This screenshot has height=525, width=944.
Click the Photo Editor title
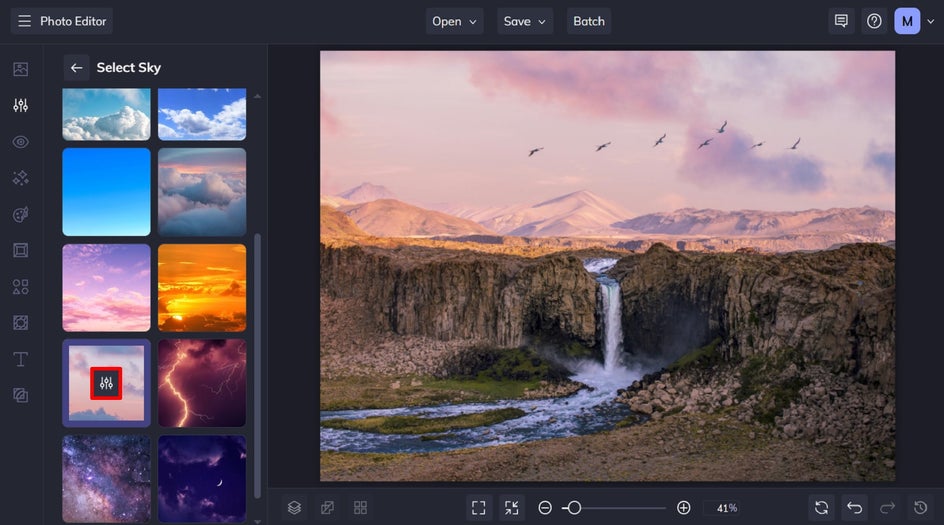pyautogui.click(x=73, y=21)
